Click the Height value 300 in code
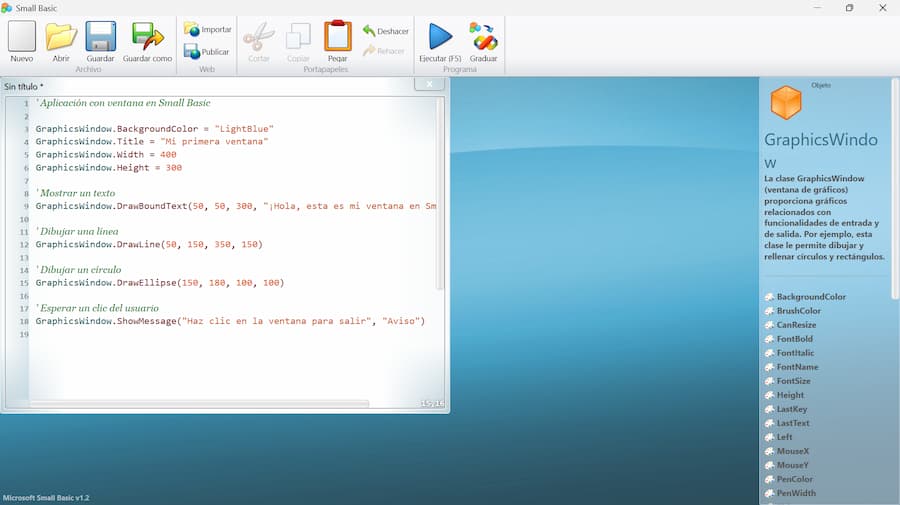Viewport: 900px width, 505px height. tap(173, 168)
